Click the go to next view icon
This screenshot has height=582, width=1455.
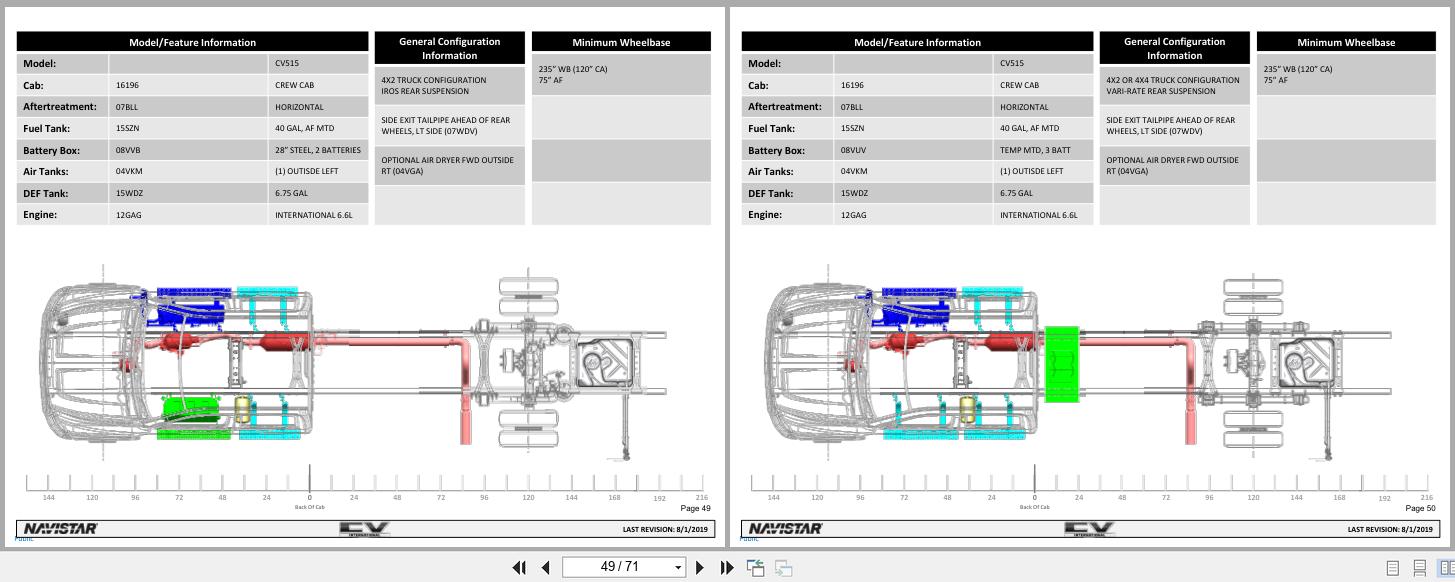point(784,567)
